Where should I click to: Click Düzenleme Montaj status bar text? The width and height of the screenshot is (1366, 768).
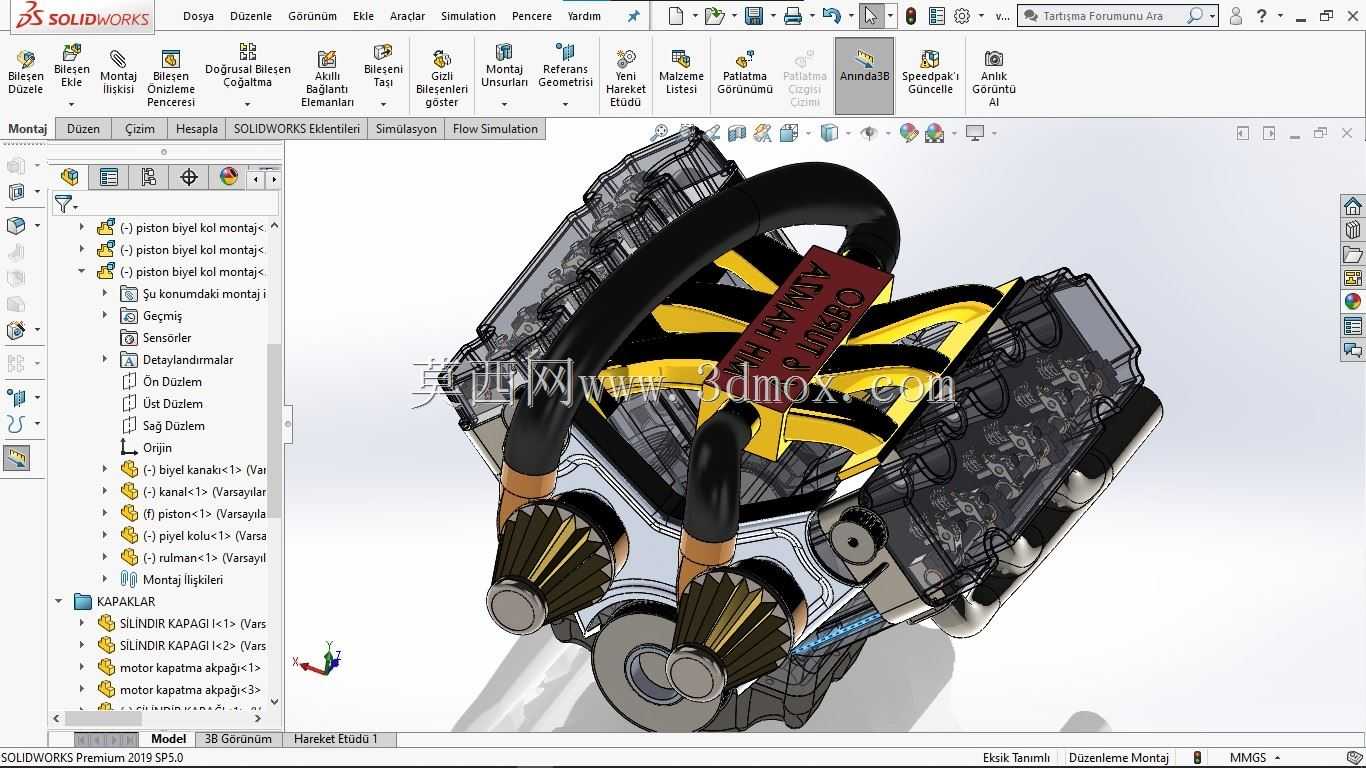(1119, 758)
